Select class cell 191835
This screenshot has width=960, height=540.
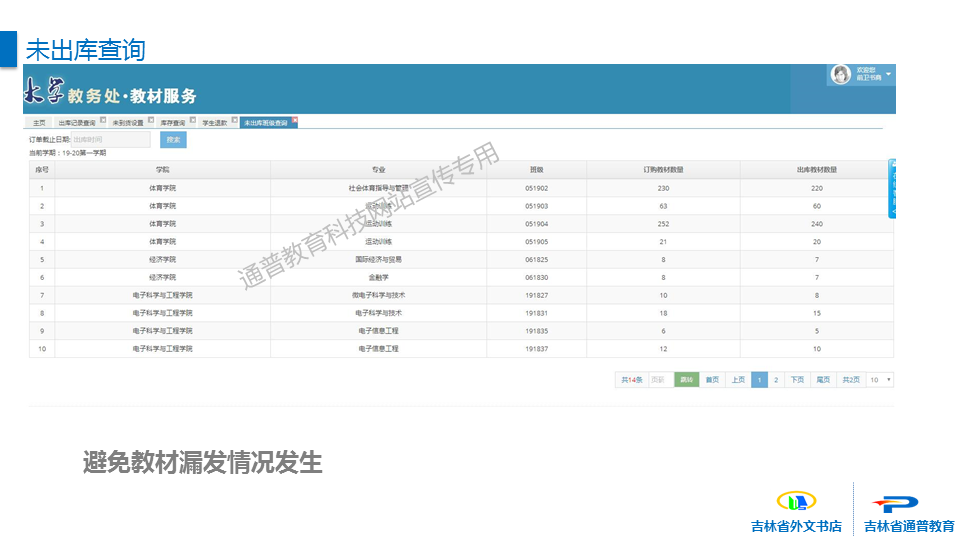pyautogui.click(x=536, y=331)
